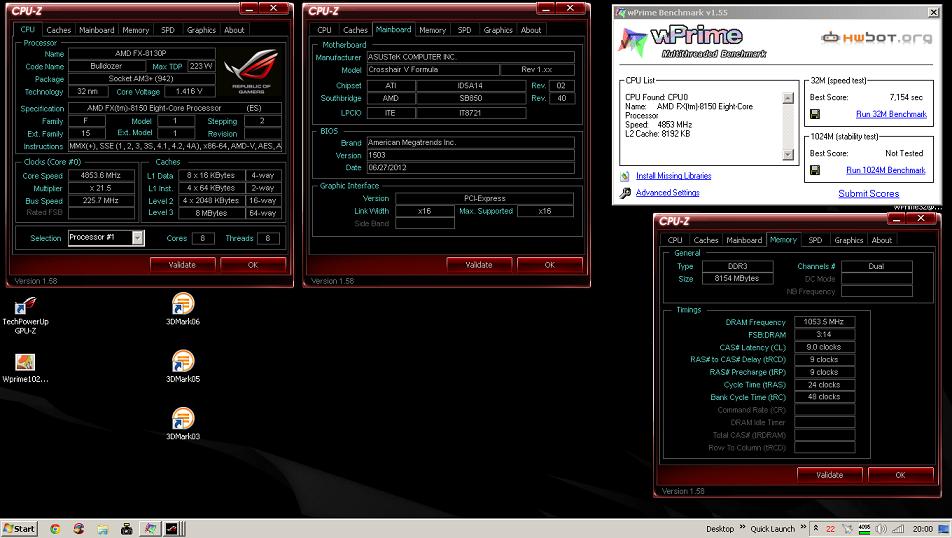Click the Bus Speed 225.7 MHz field

101,200
